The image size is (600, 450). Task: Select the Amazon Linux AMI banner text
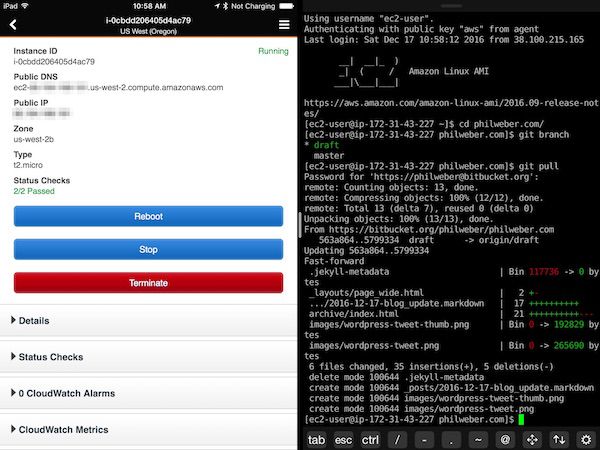click(448, 71)
